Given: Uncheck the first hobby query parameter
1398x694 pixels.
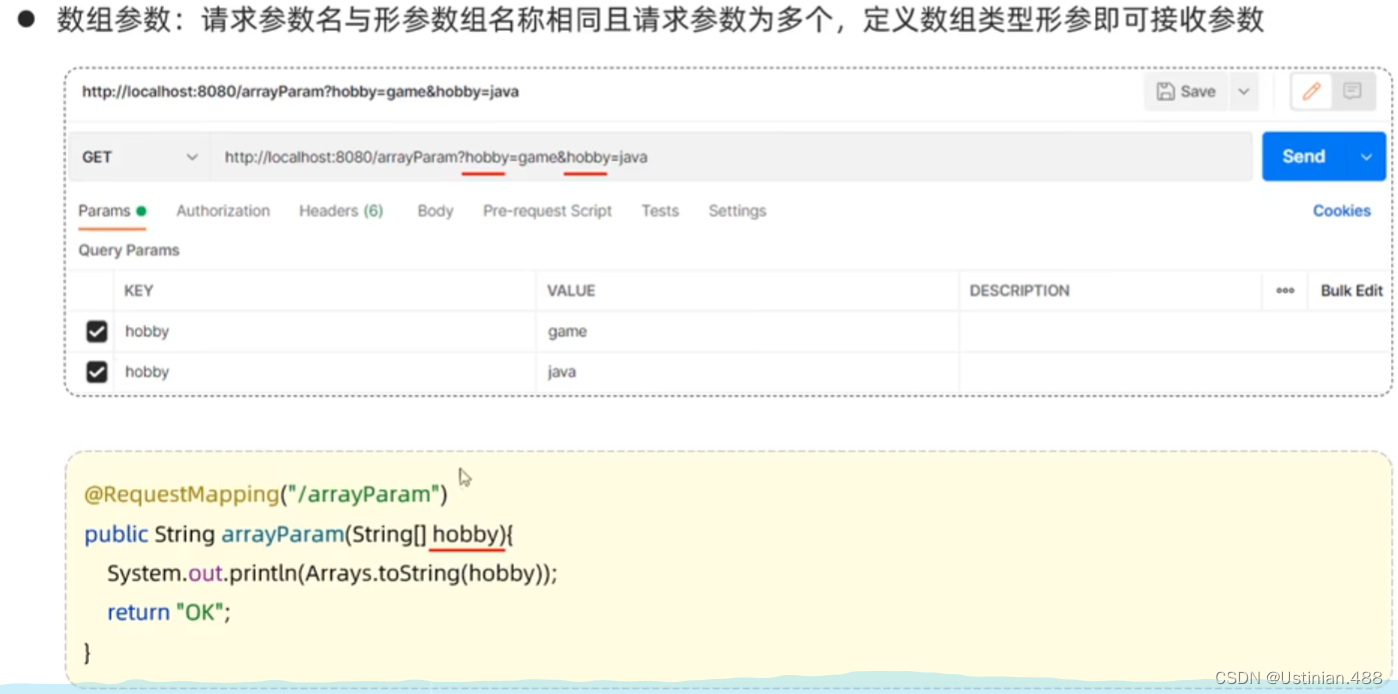Looking at the screenshot, I should coord(96,331).
